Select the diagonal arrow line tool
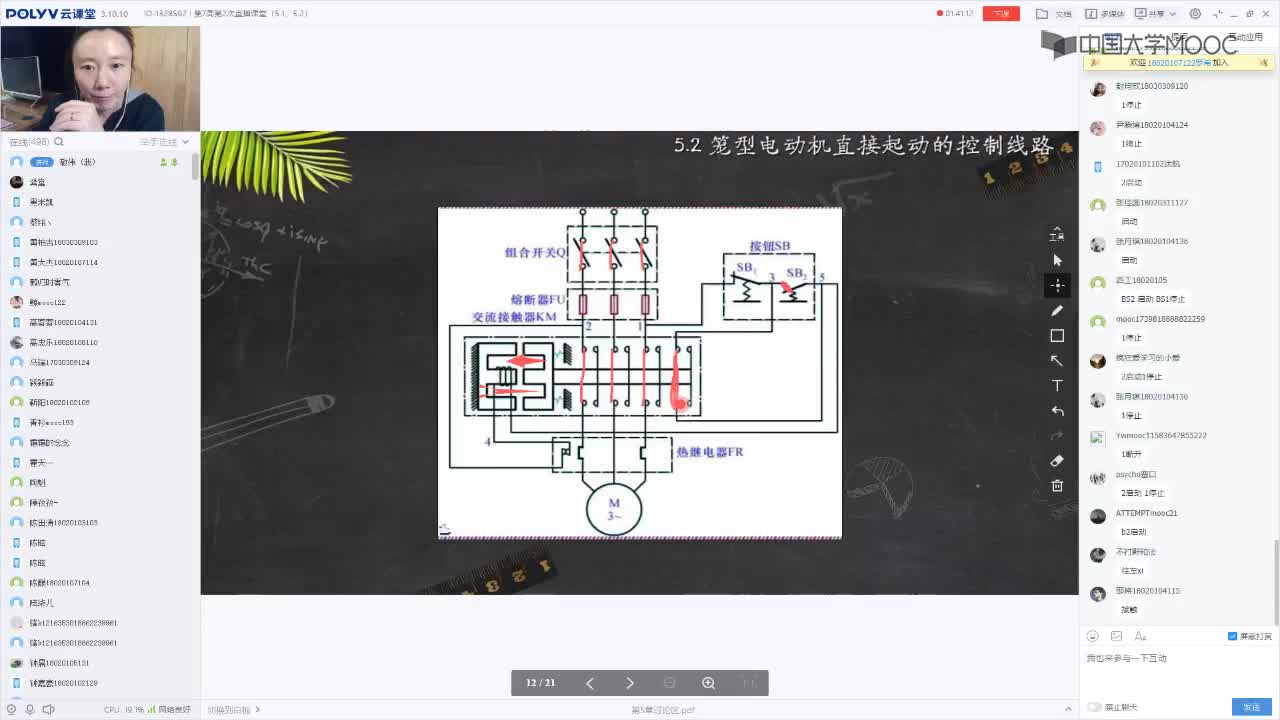 point(1057,361)
